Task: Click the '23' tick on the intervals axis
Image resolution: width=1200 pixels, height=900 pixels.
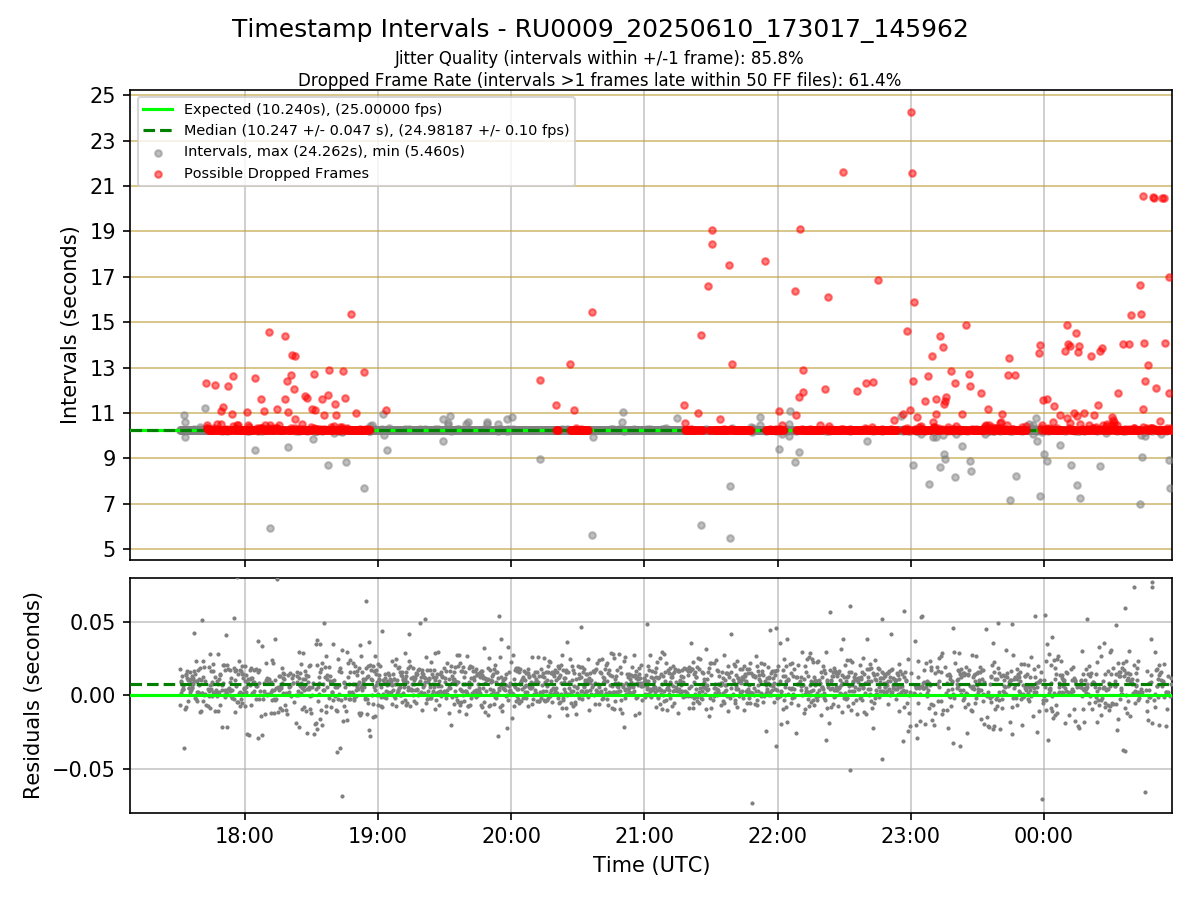Action: click(x=103, y=141)
